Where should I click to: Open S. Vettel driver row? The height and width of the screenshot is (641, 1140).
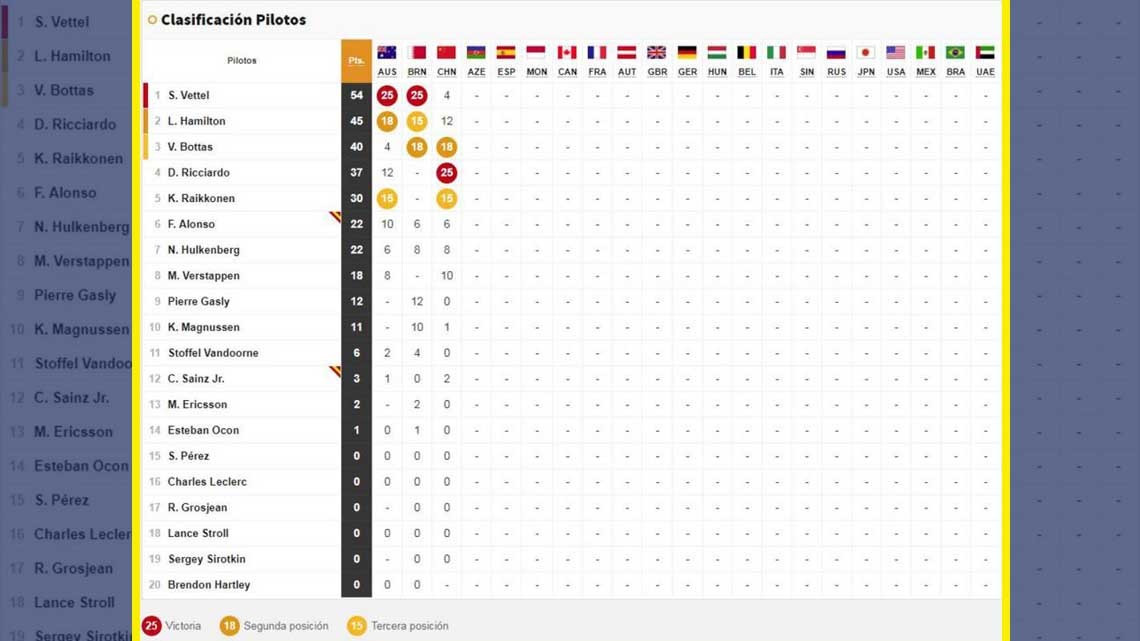pyautogui.click(x=189, y=96)
